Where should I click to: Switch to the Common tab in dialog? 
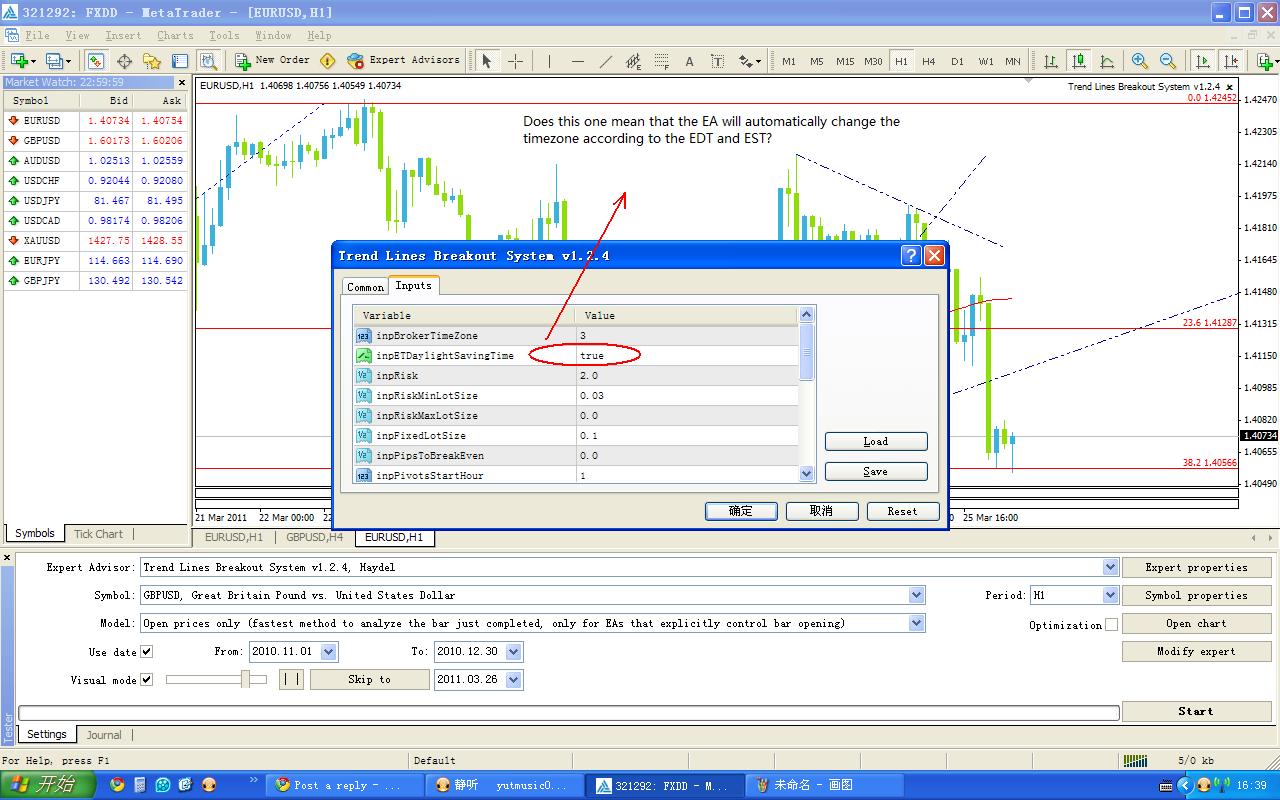coord(365,287)
